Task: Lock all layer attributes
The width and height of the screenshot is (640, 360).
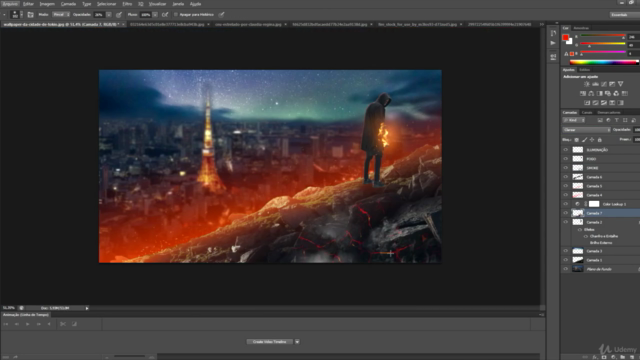Action: tap(600, 140)
